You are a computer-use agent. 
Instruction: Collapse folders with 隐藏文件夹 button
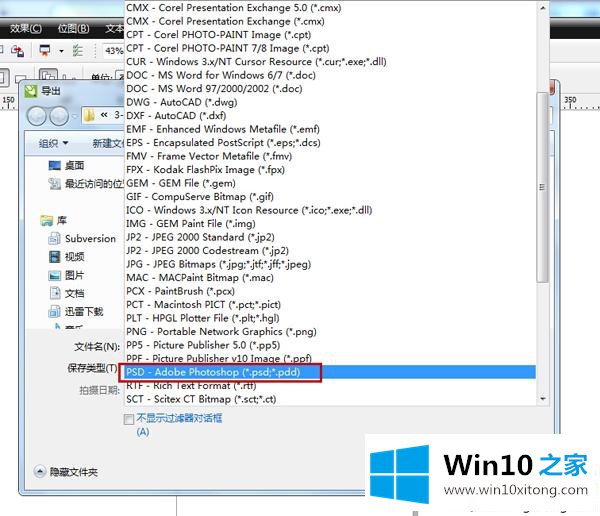pos(66,472)
